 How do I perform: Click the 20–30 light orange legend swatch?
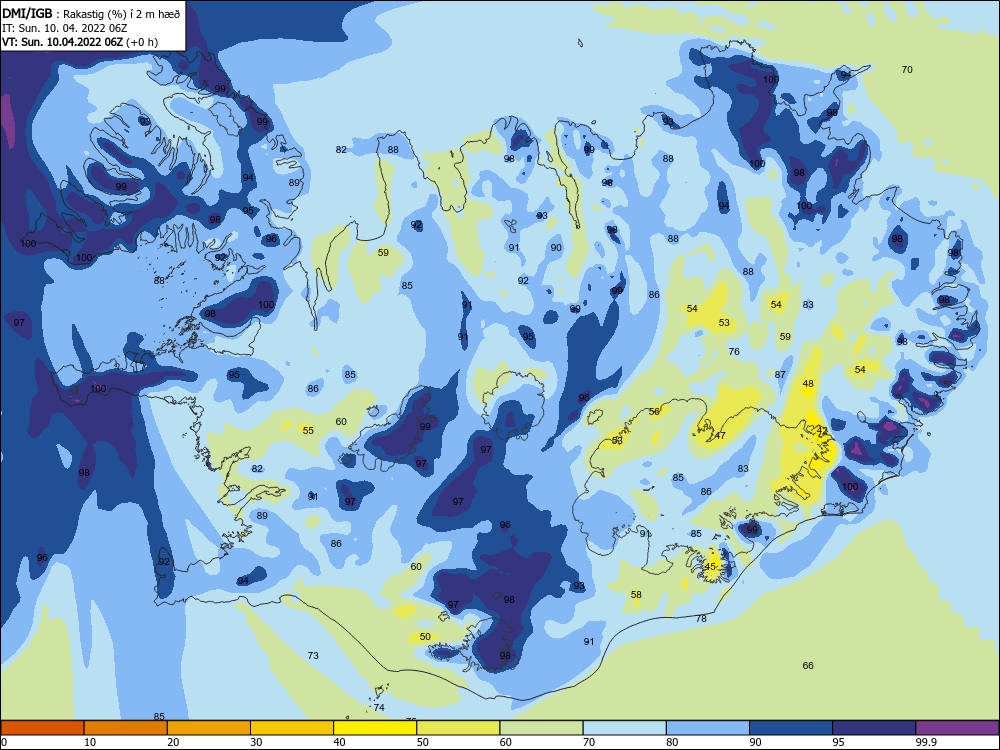[x=209, y=728]
